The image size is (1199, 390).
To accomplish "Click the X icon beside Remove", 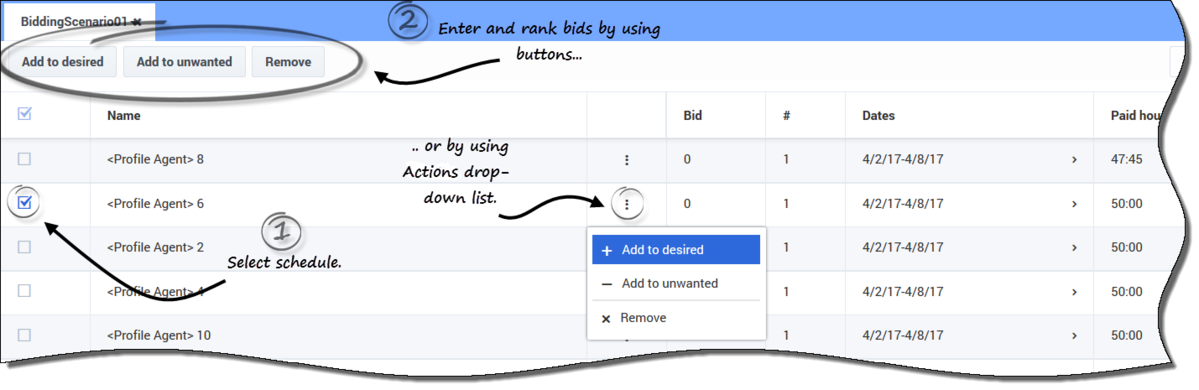I will click(x=606, y=318).
